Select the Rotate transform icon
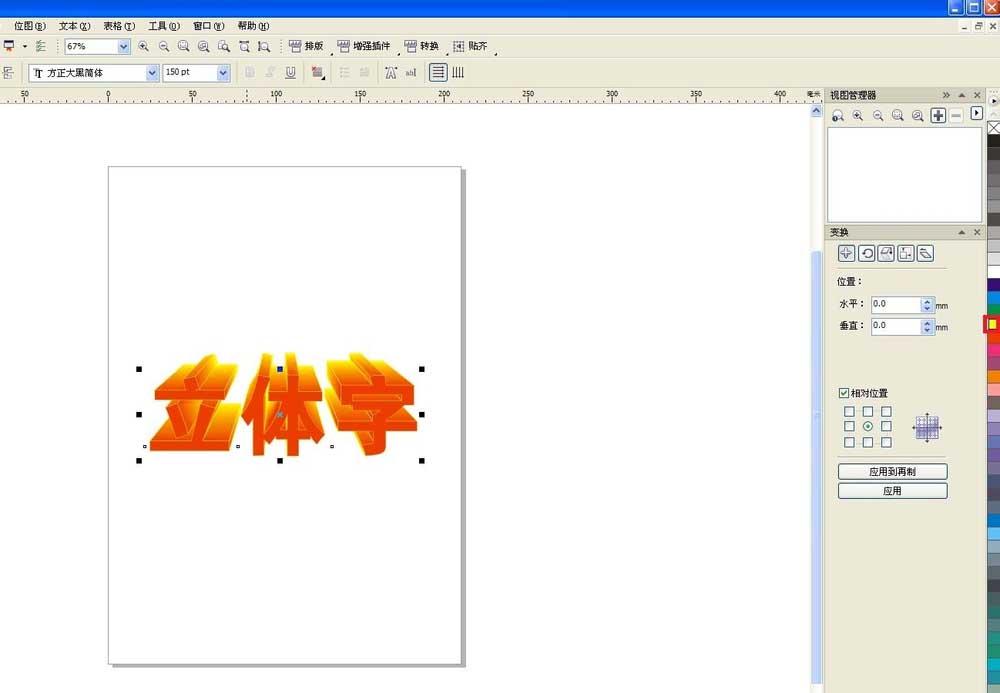The image size is (1000, 693). (866, 253)
